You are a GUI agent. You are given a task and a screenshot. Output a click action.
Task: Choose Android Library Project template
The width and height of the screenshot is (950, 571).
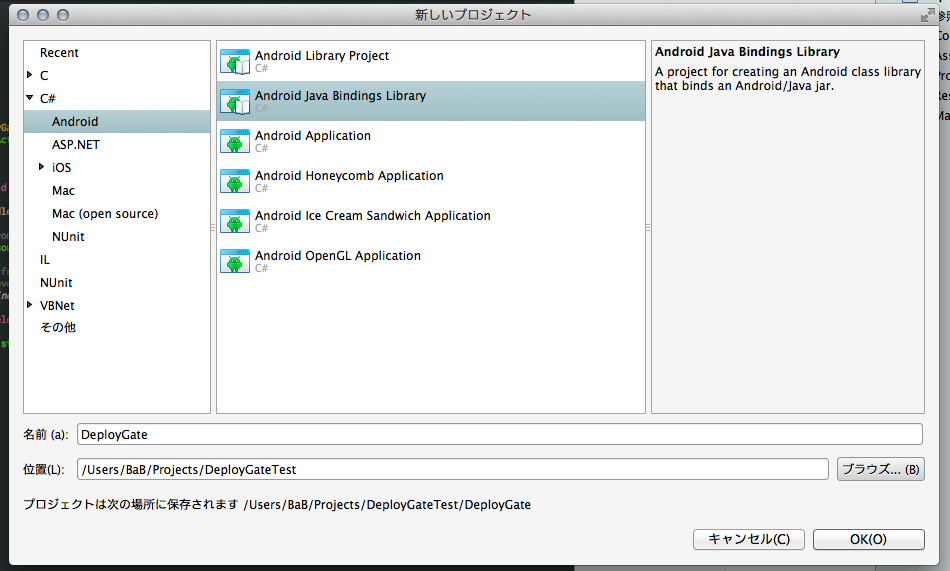(x=322, y=56)
